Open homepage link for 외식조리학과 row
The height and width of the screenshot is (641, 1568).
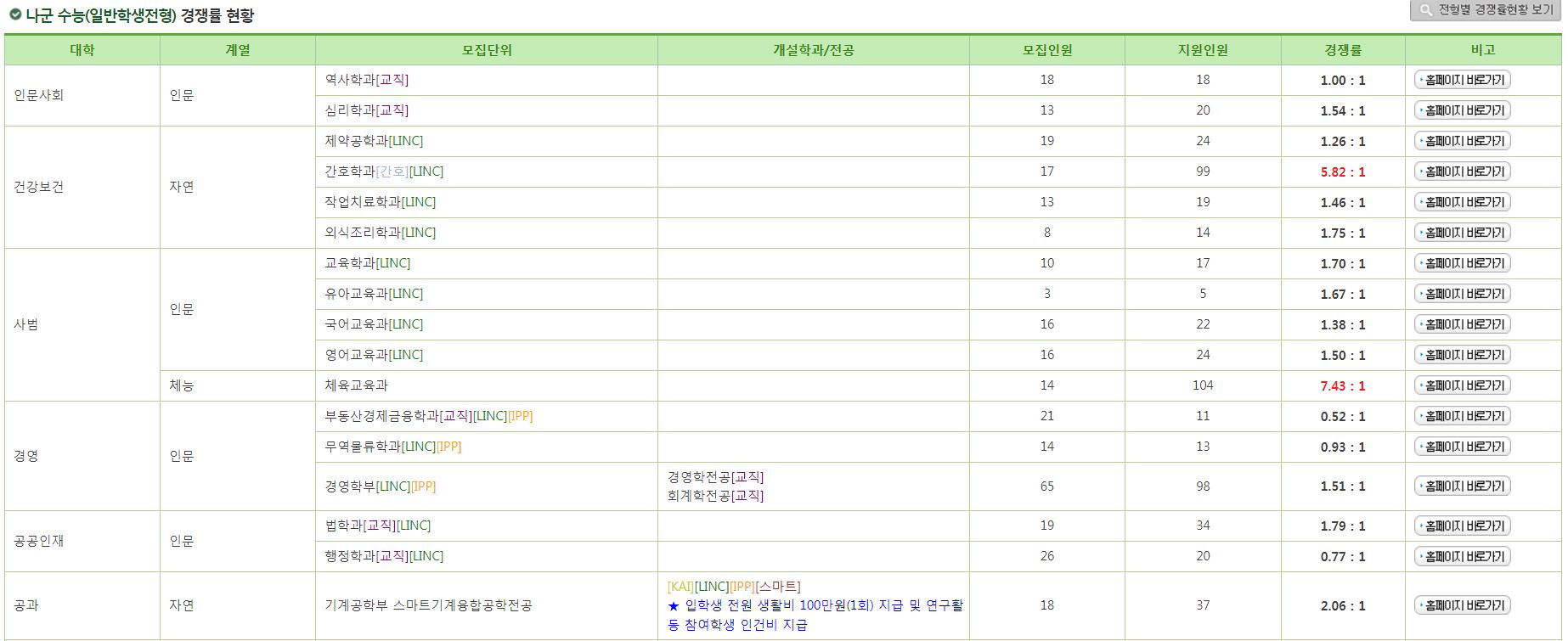pos(1462,233)
